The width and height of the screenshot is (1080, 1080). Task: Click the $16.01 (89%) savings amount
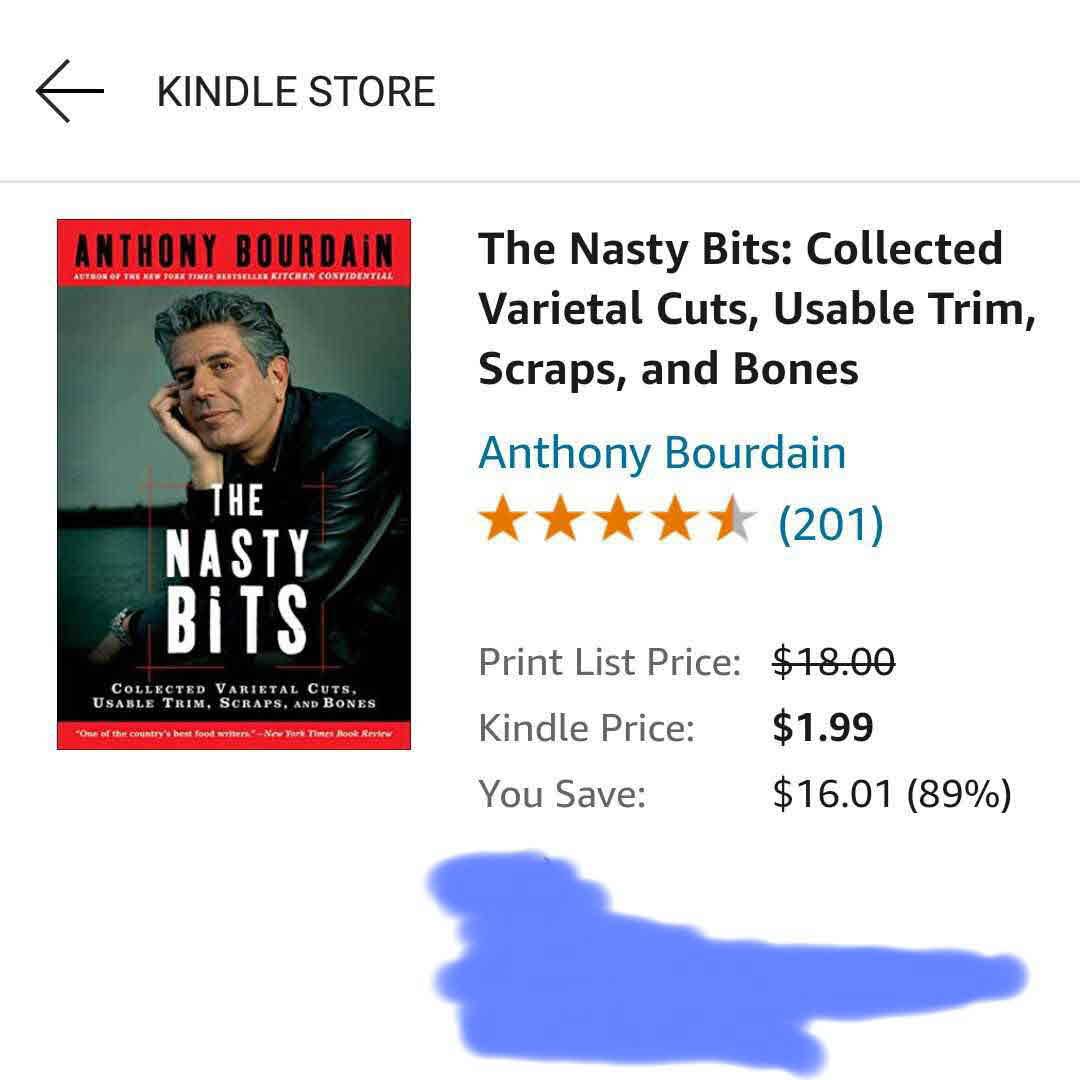891,793
